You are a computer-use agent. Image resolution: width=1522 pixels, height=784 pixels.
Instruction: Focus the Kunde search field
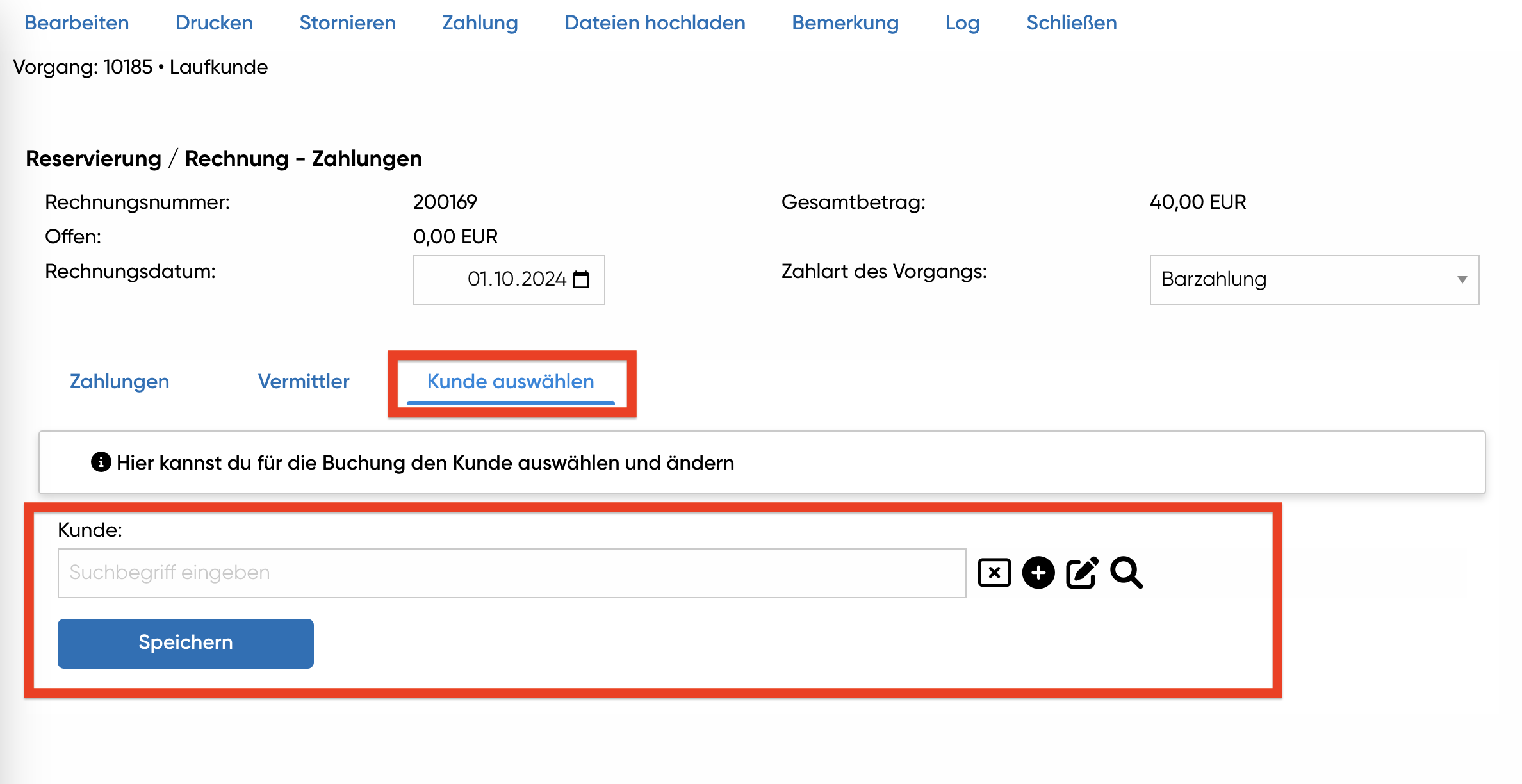512,573
